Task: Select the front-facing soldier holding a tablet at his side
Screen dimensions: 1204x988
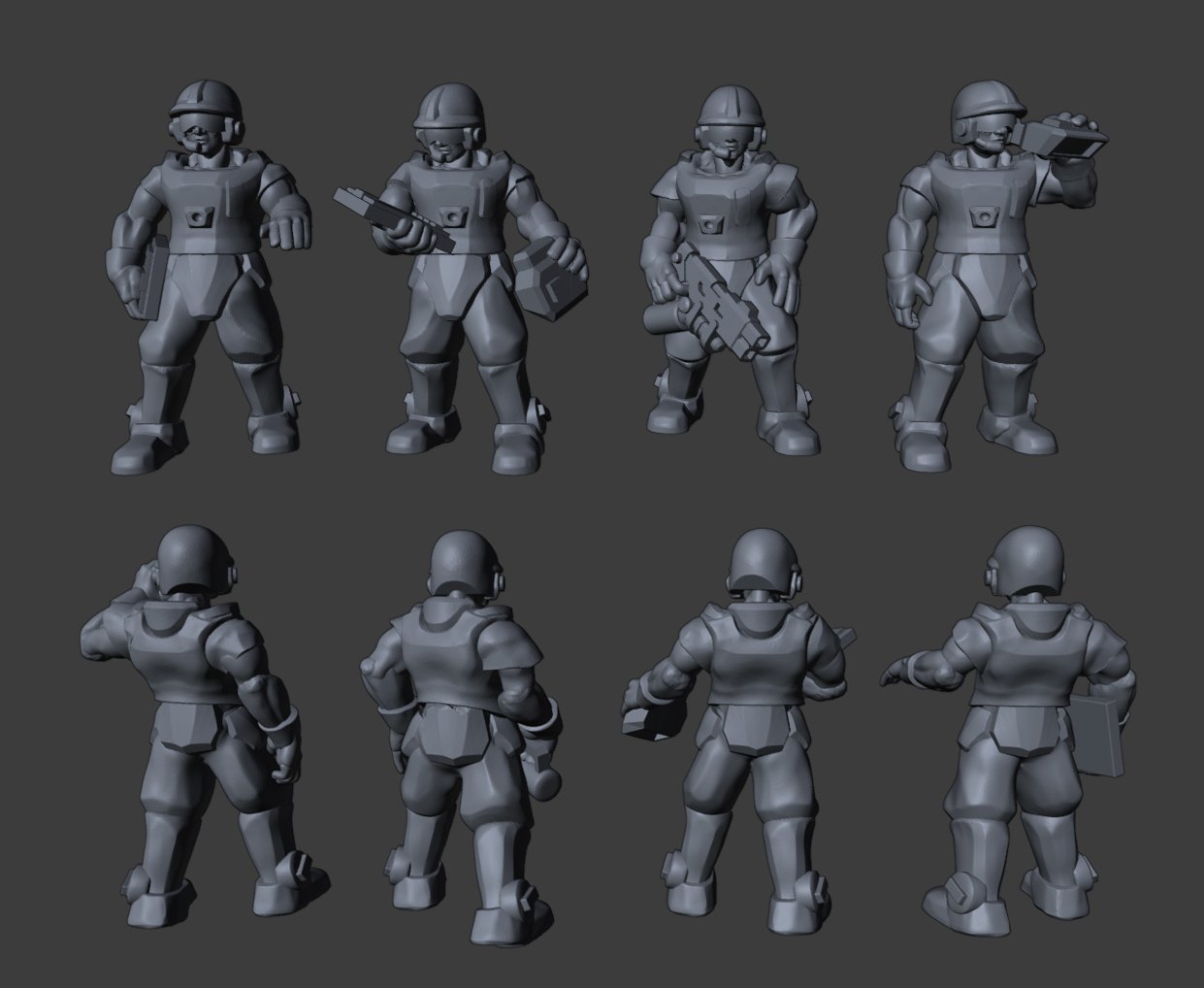Action: pyautogui.click(x=207, y=277)
